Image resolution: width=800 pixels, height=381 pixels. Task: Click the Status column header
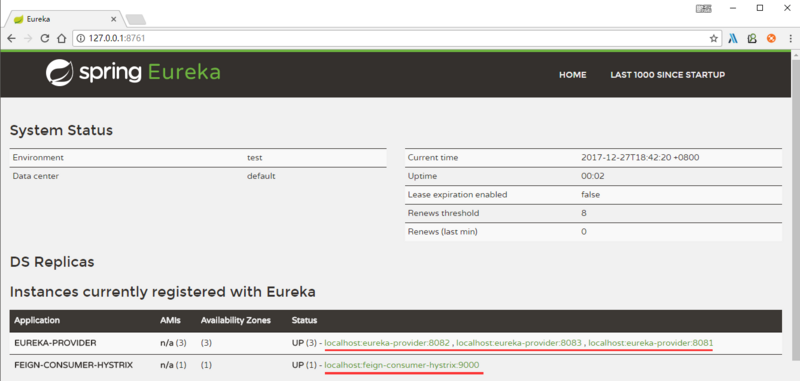click(x=304, y=320)
